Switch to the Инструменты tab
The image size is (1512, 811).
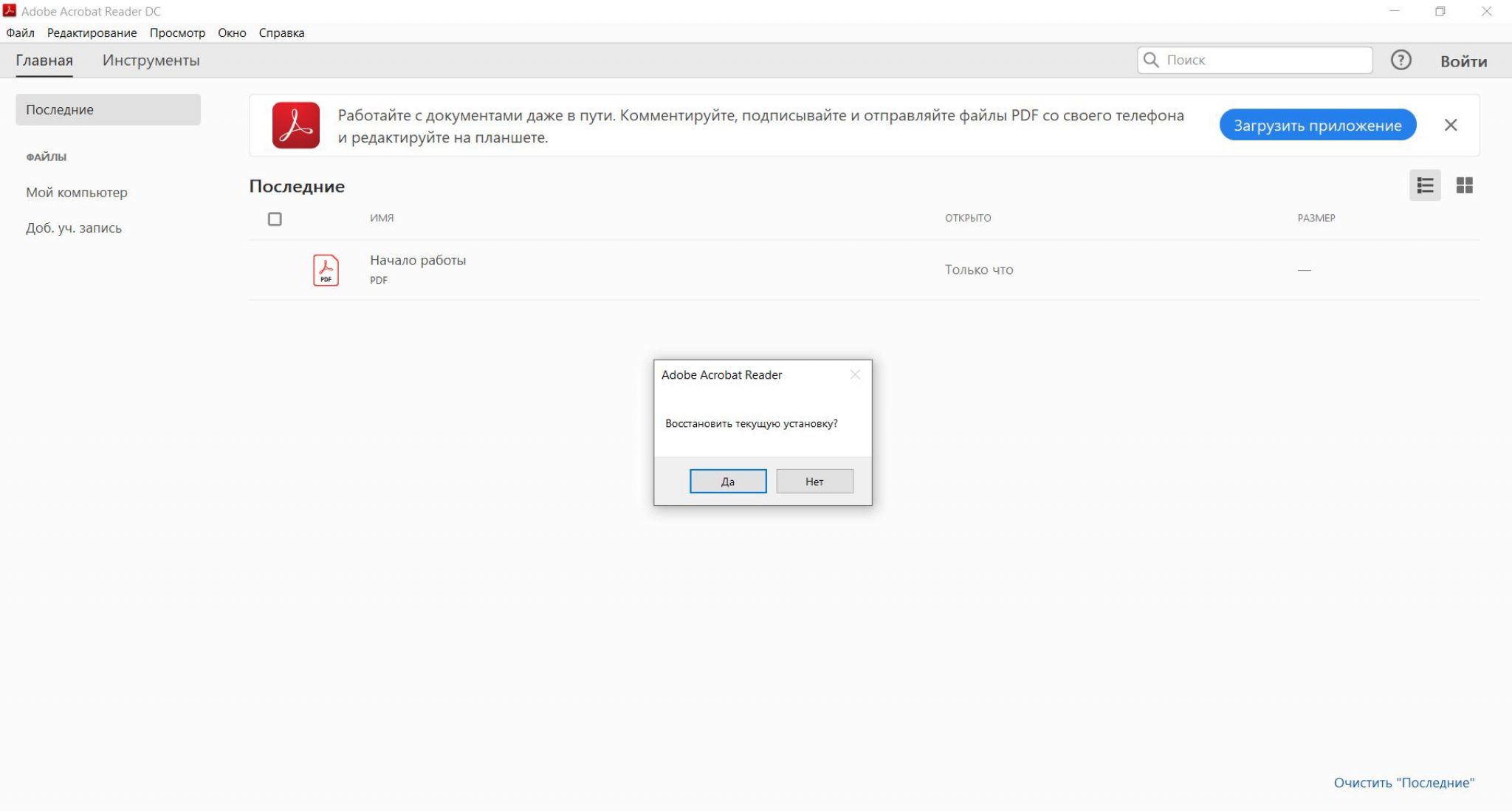pos(151,61)
